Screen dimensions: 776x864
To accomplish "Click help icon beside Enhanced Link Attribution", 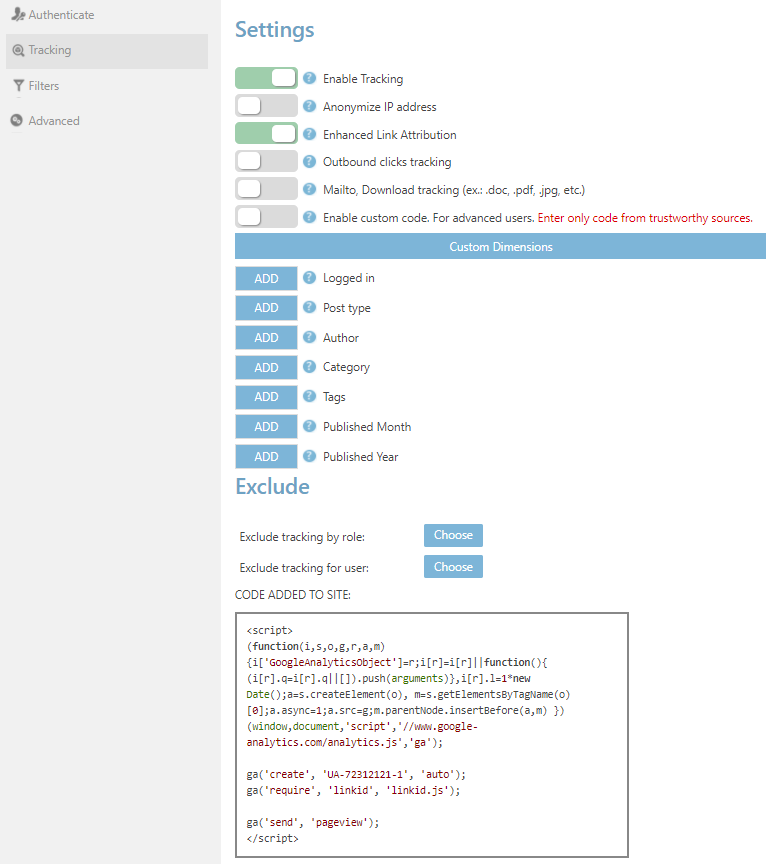I will pyautogui.click(x=310, y=134).
